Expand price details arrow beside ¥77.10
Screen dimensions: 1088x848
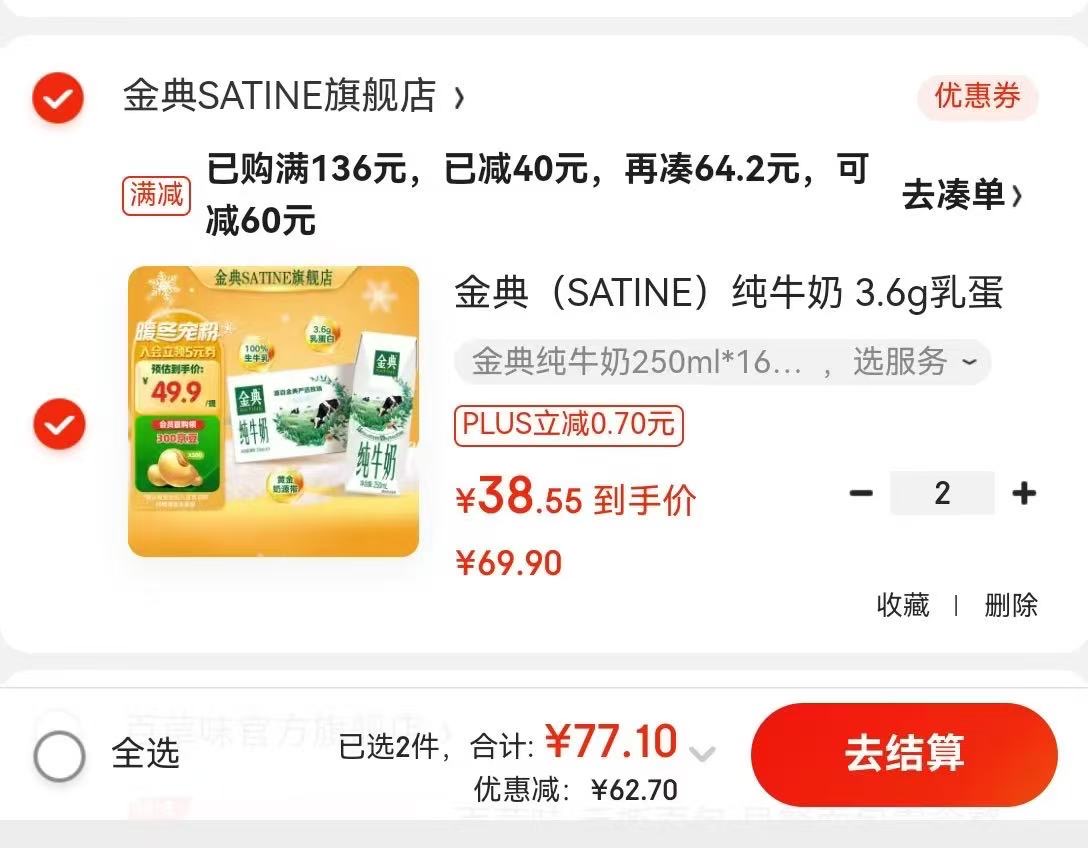pyautogui.click(x=702, y=753)
